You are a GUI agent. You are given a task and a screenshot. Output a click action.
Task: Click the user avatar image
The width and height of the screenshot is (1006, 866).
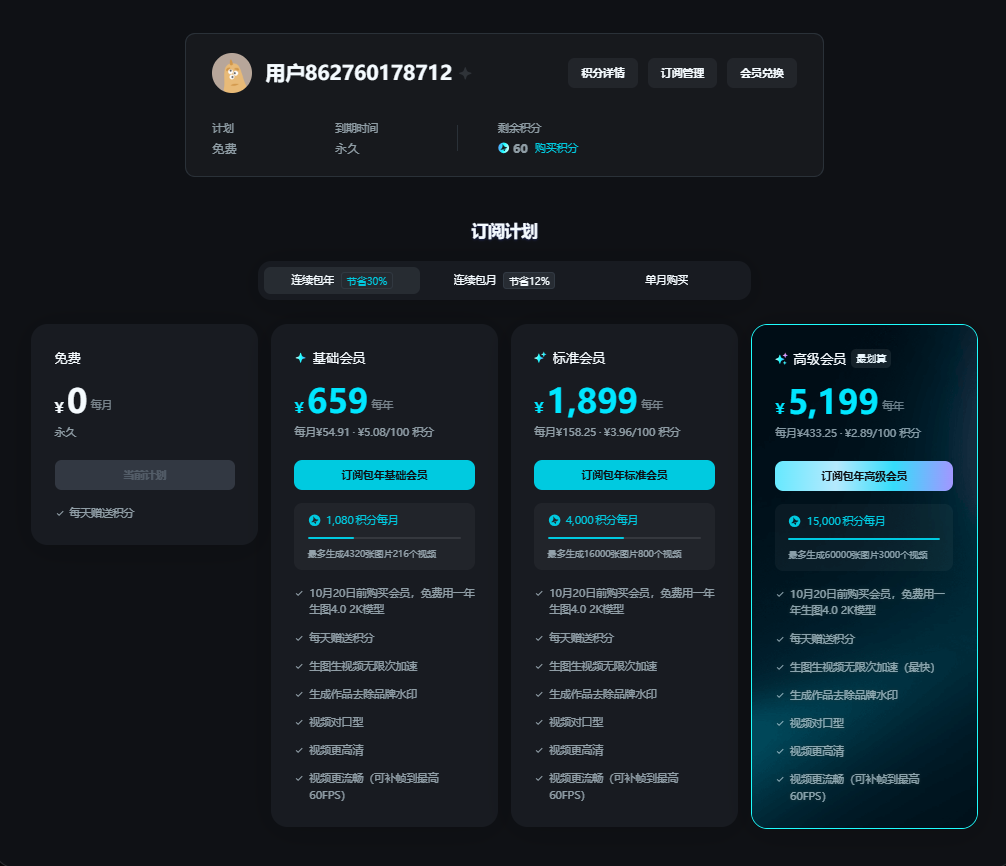(232, 73)
